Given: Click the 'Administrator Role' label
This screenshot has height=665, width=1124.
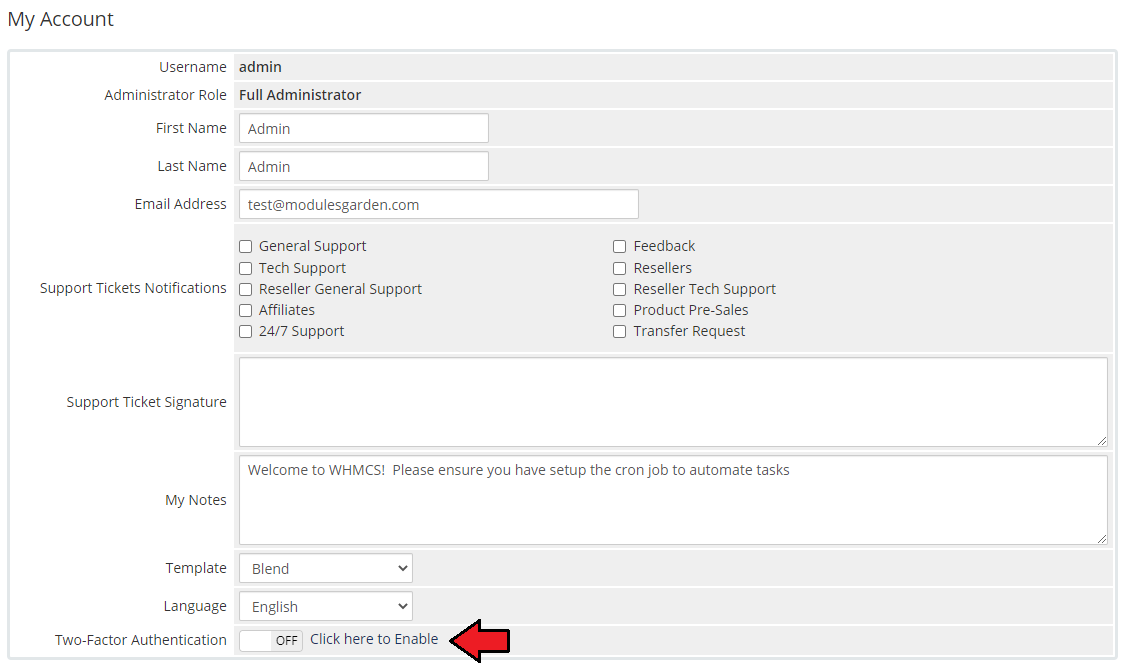Looking at the screenshot, I should tap(166, 95).
